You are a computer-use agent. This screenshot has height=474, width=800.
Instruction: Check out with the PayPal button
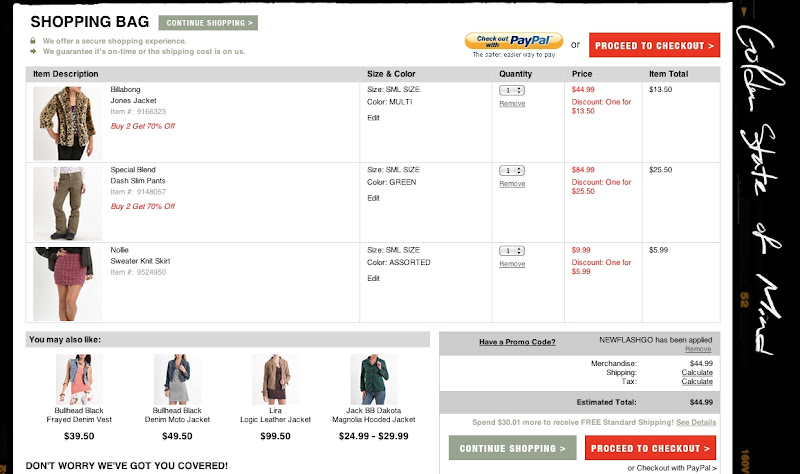514,41
